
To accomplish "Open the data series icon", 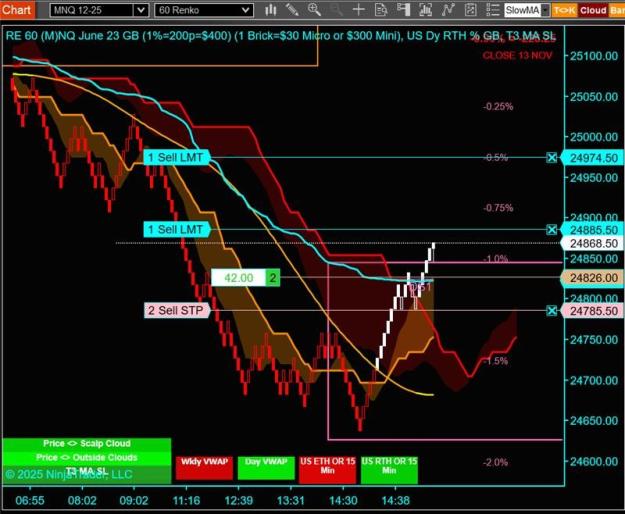I will (426, 10).
